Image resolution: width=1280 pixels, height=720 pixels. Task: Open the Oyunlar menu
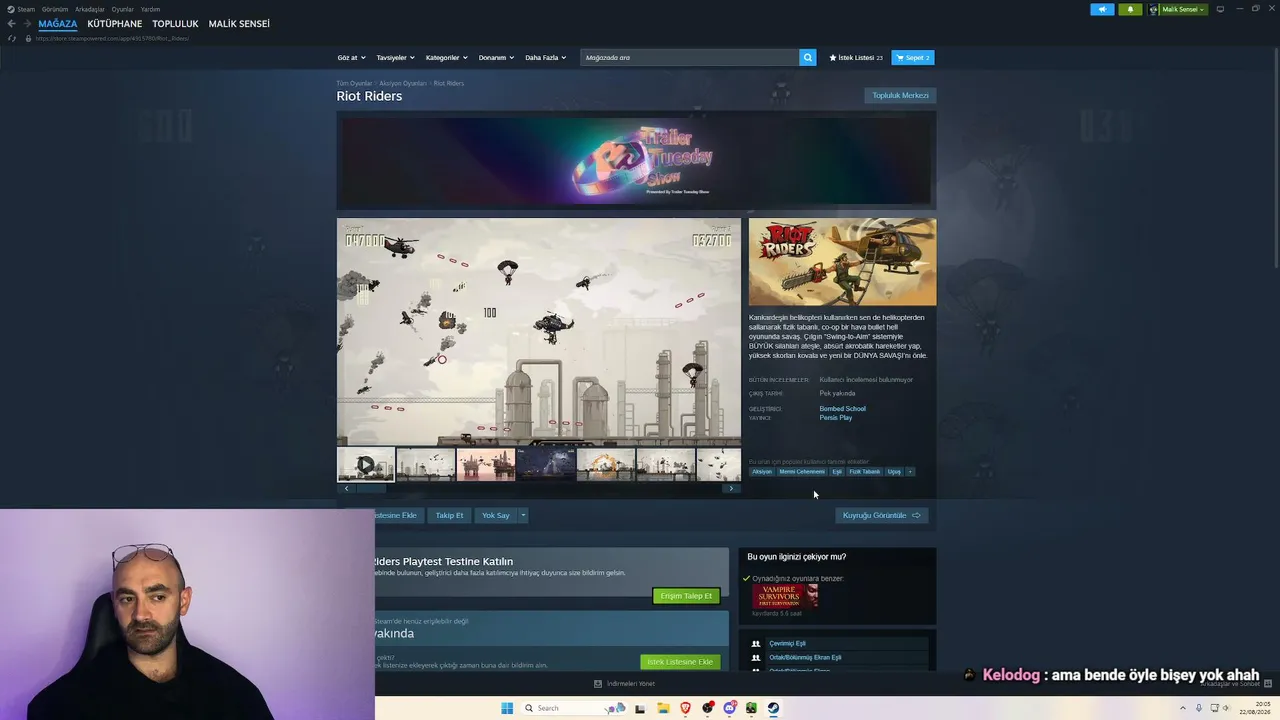pyautogui.click(x=123, y=9)
